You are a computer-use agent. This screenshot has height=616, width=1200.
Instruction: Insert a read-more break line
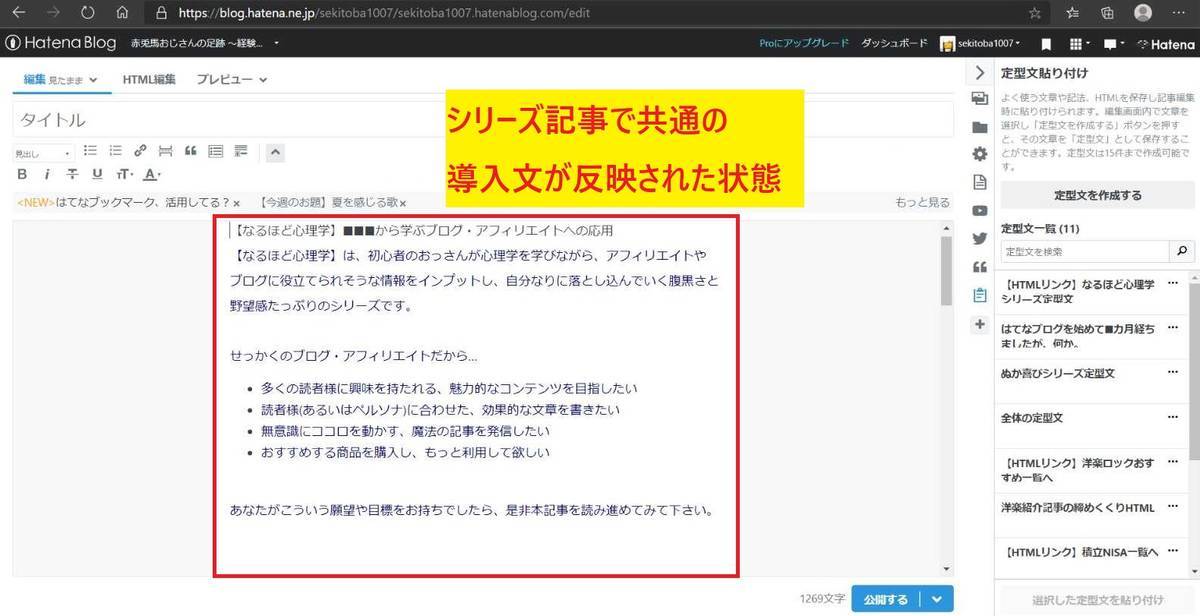click(x=165, y=152)
